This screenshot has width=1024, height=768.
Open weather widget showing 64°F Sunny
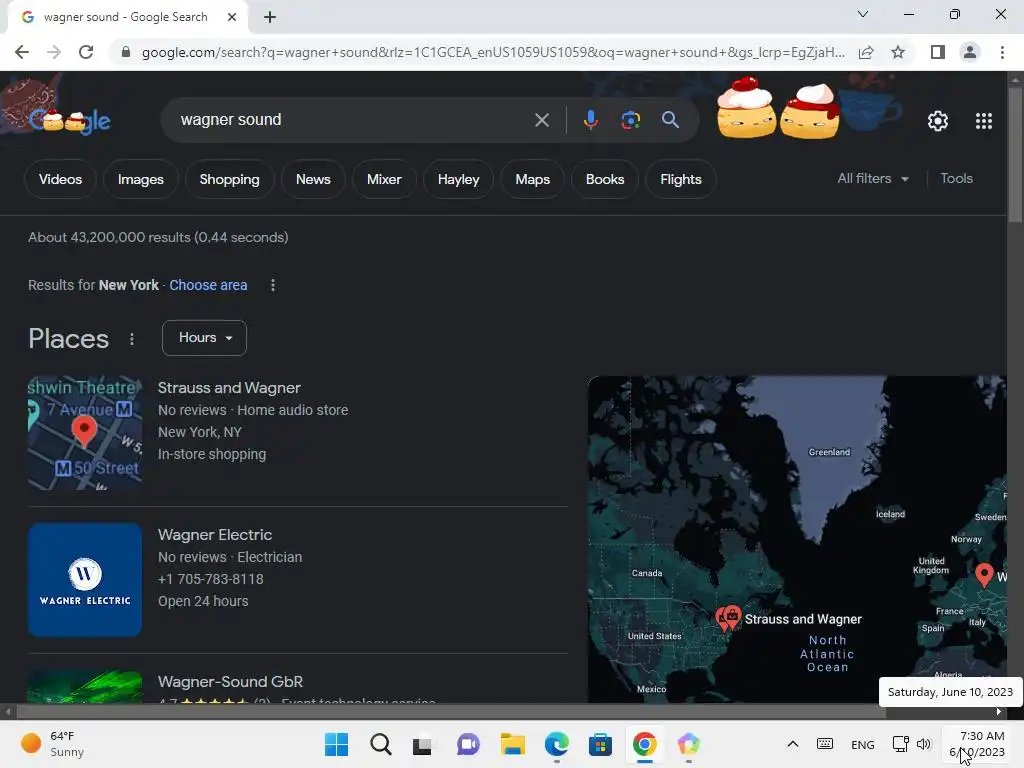point(53,744)
